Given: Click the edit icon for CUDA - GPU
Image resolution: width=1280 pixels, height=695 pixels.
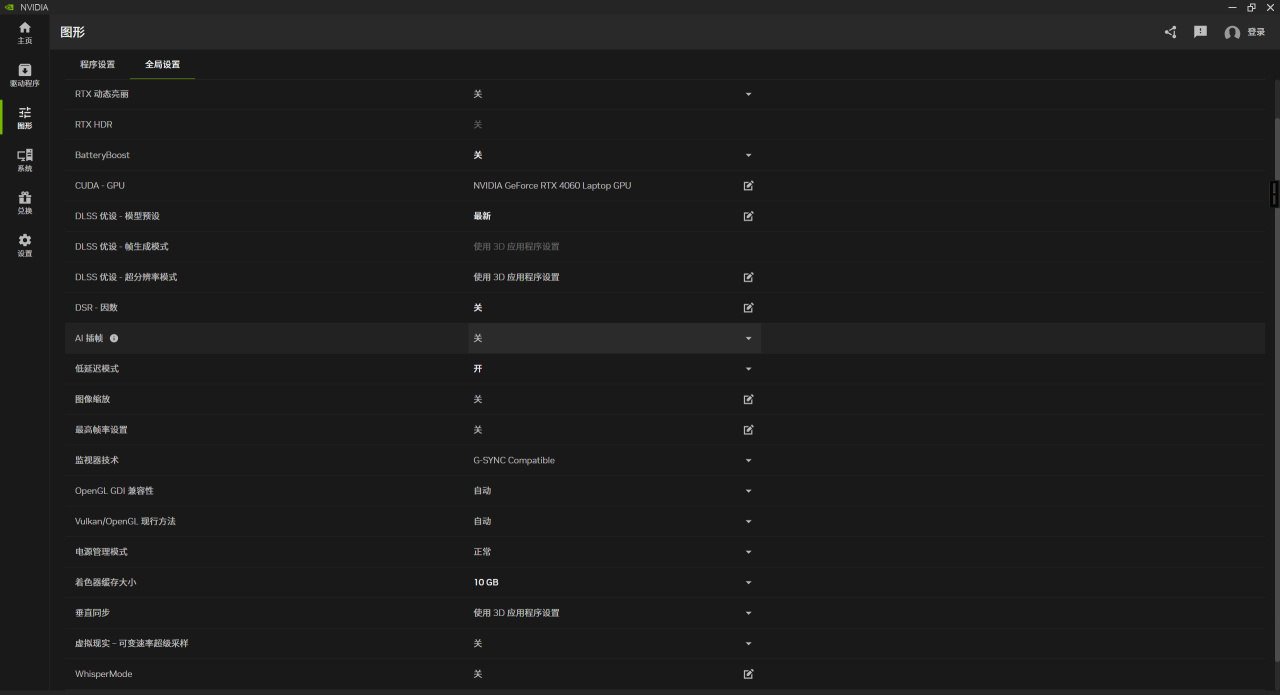Looking at the screenshot, I should [748, 186].
